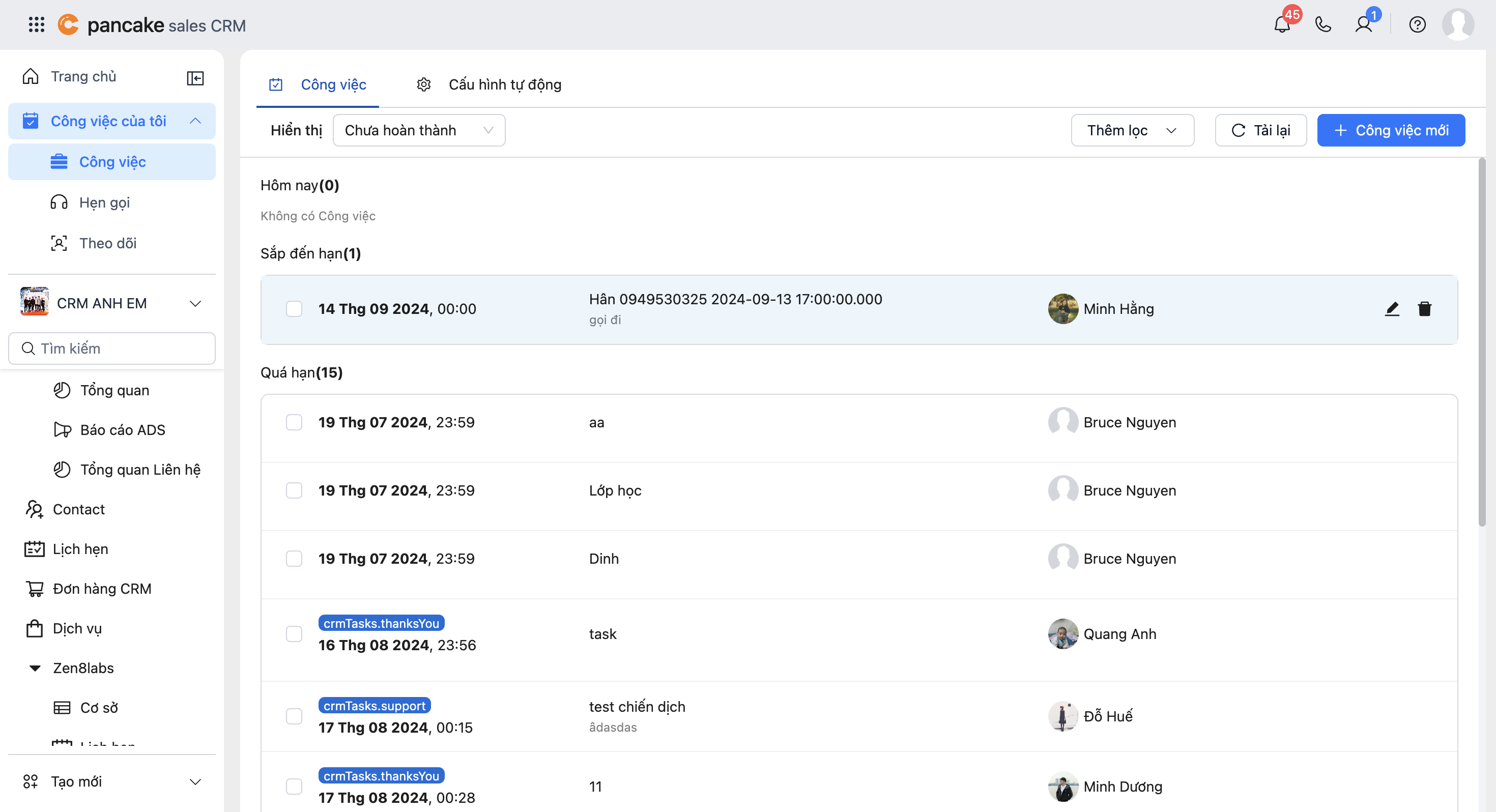
Task: Expand the 'Thêm lọc' filter dropdown
Action: 1132,130
